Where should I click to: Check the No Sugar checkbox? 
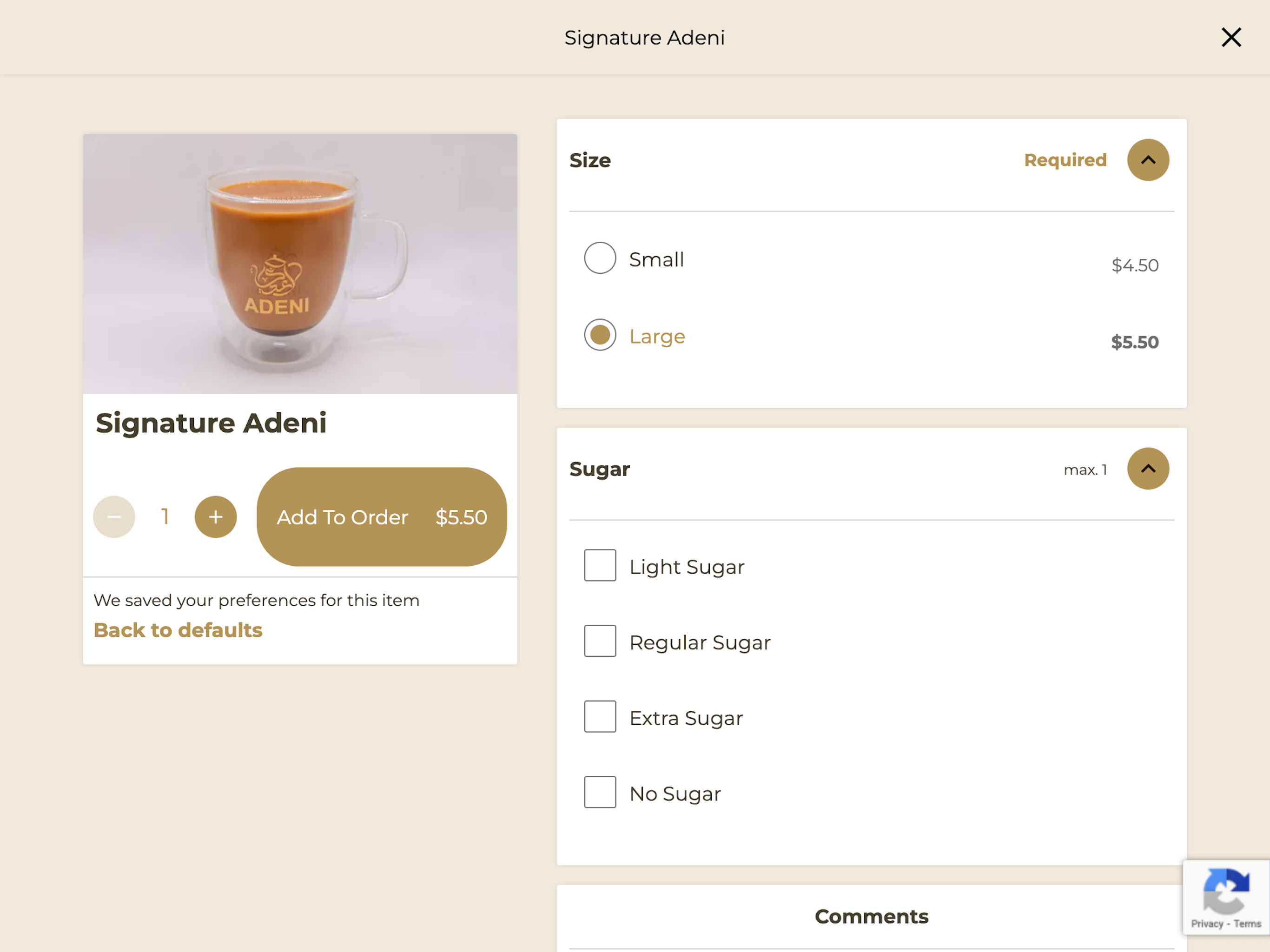pyautogui.click(x=600, y=793)
